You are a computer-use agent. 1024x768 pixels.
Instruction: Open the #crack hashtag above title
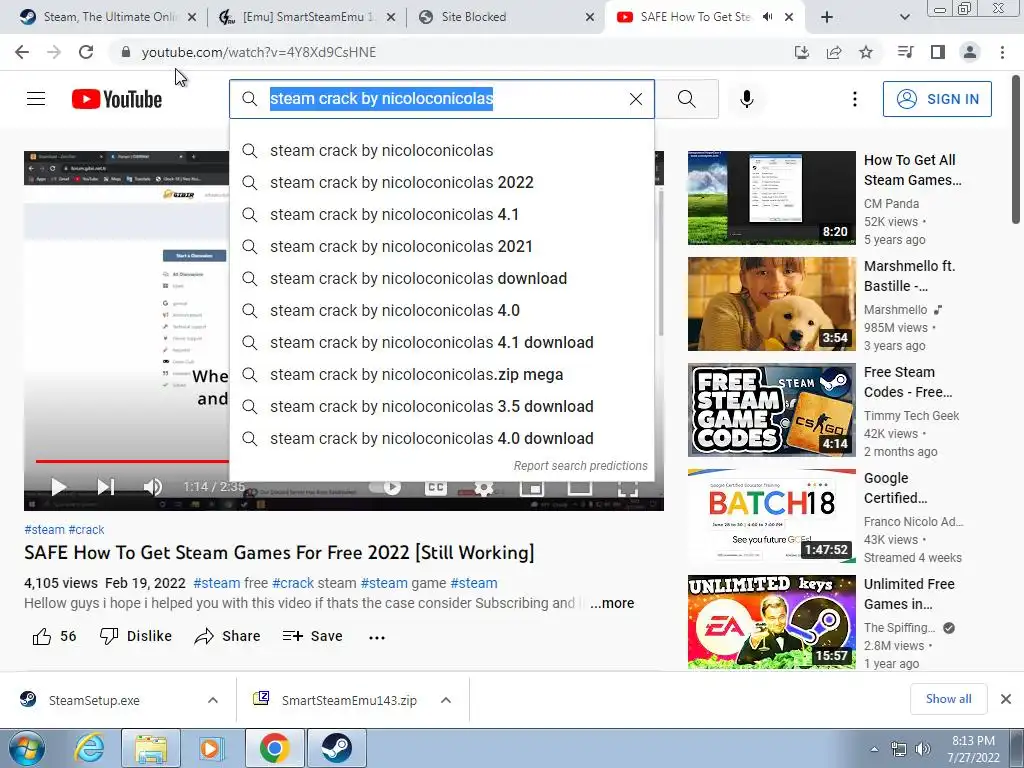[86, 530]
